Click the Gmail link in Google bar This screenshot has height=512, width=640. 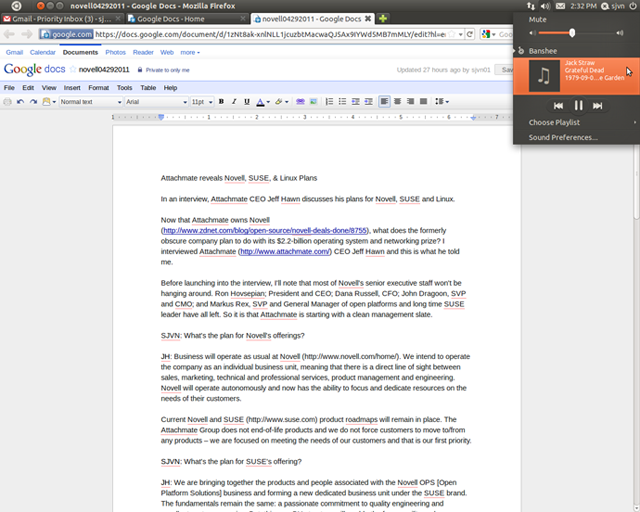pyautogui.click(x=14, y=52)
